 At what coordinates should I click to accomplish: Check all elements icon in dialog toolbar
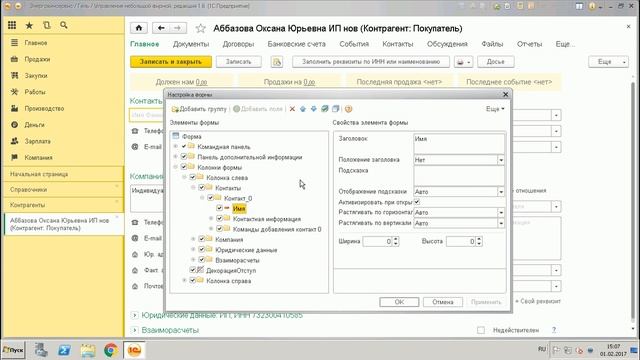(324, 109)
